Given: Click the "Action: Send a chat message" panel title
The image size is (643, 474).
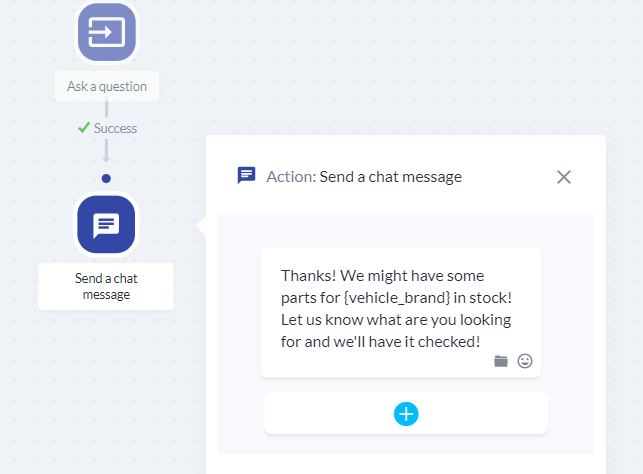Looking at the screenshot, I should [364, 177].
